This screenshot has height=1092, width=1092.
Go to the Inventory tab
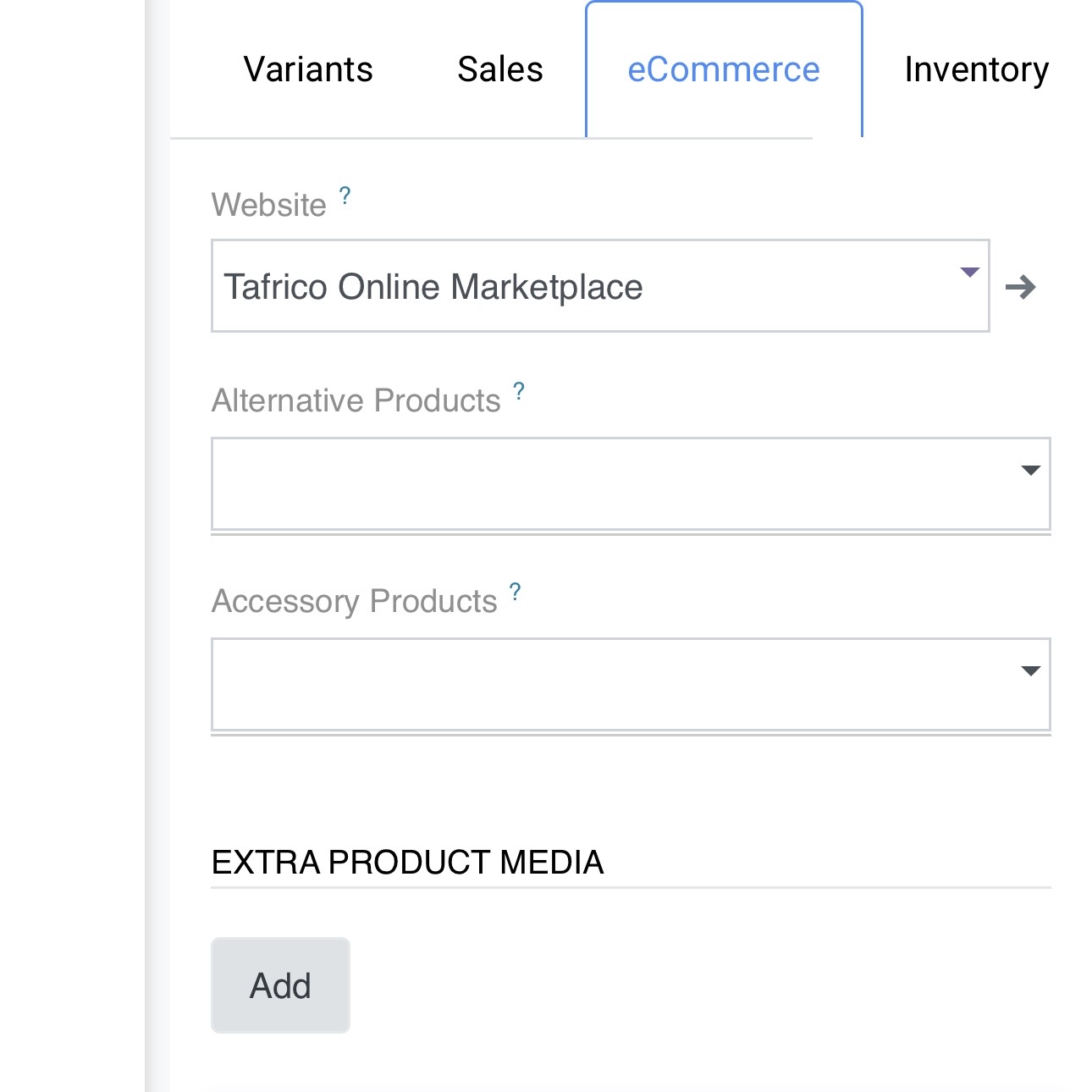(x=976, y=69)
